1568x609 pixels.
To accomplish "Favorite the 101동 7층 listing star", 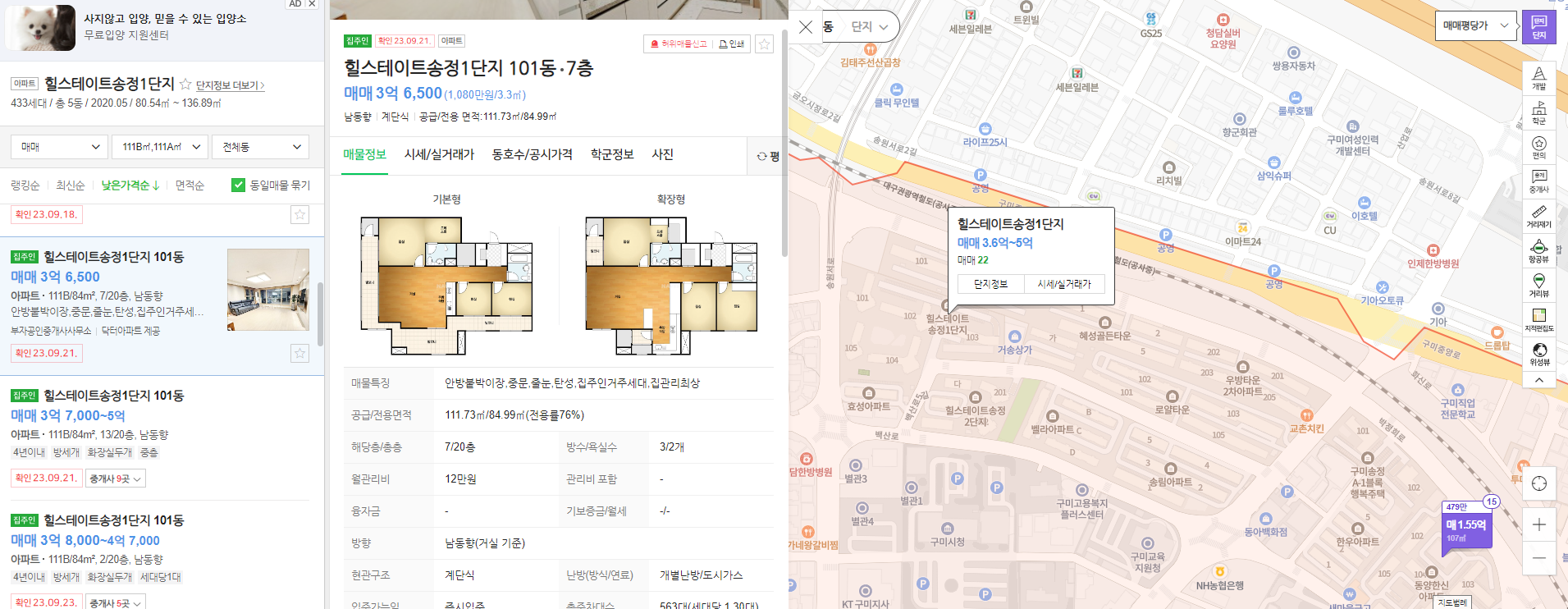I will click(x=764, y=44).
